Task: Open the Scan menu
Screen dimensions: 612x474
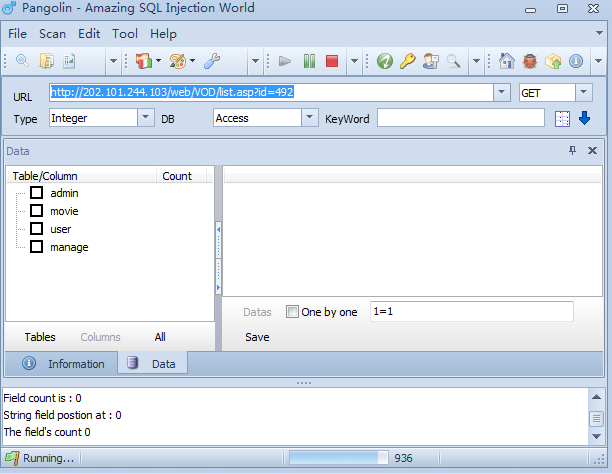Action: click(52, 34)
